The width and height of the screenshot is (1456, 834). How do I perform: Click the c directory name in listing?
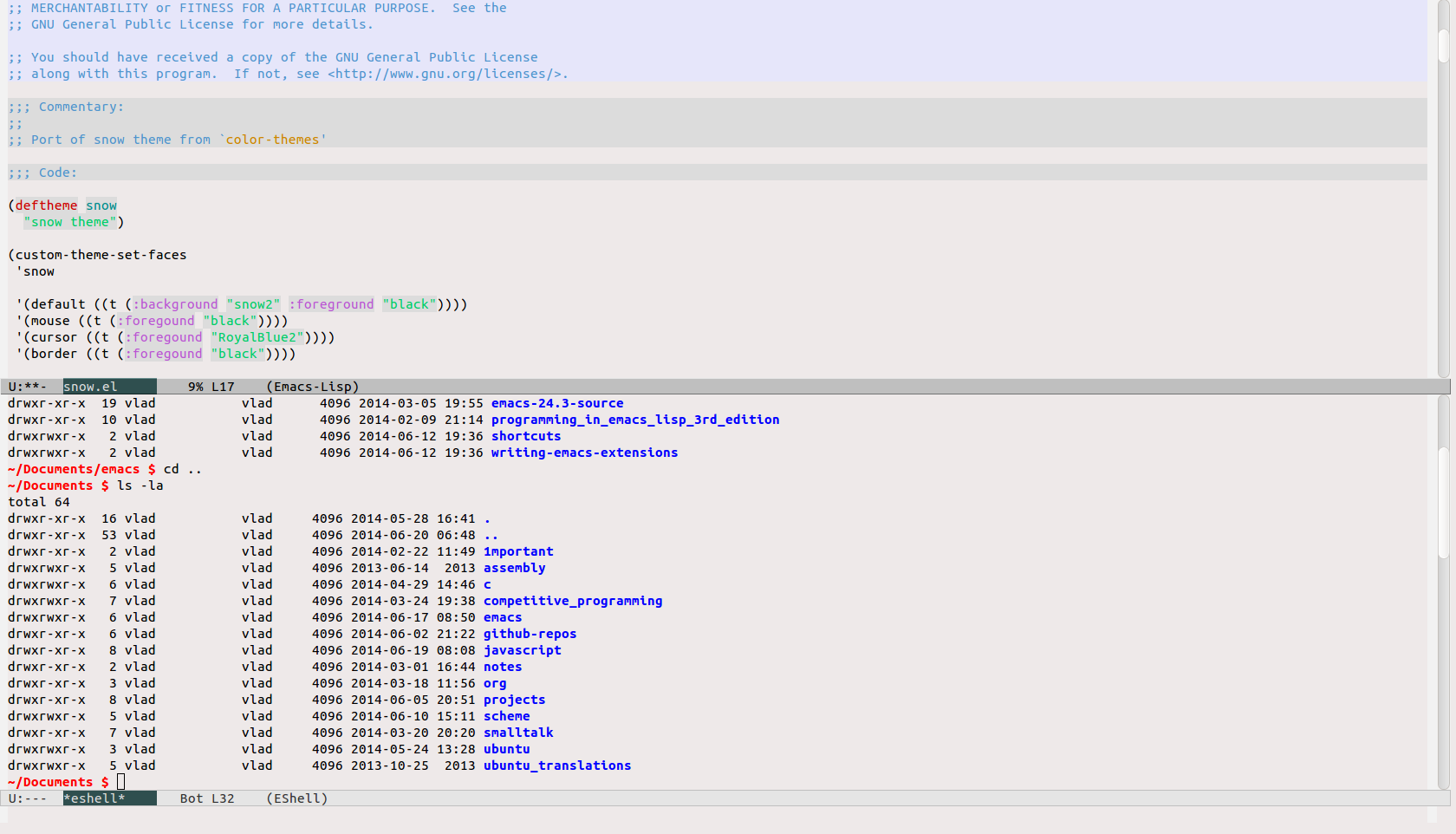click(x=487, y=584)
